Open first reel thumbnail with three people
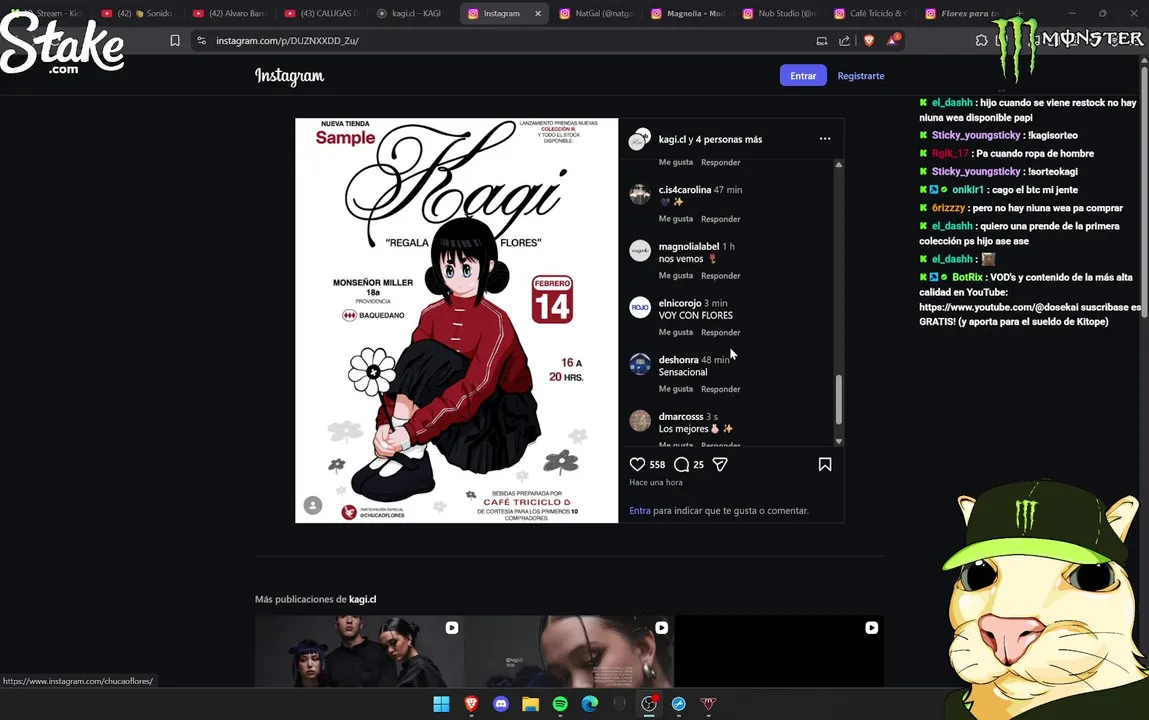 tap(359, 651)
